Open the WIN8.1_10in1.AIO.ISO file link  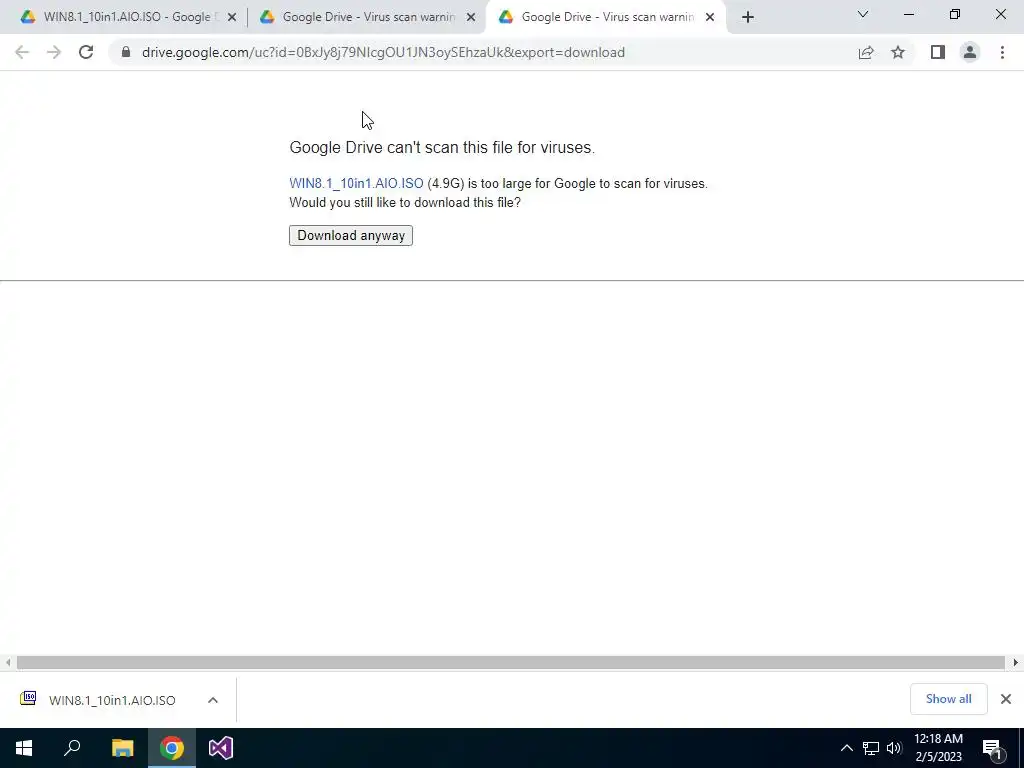pyautogui.click(x=356, y=184)
